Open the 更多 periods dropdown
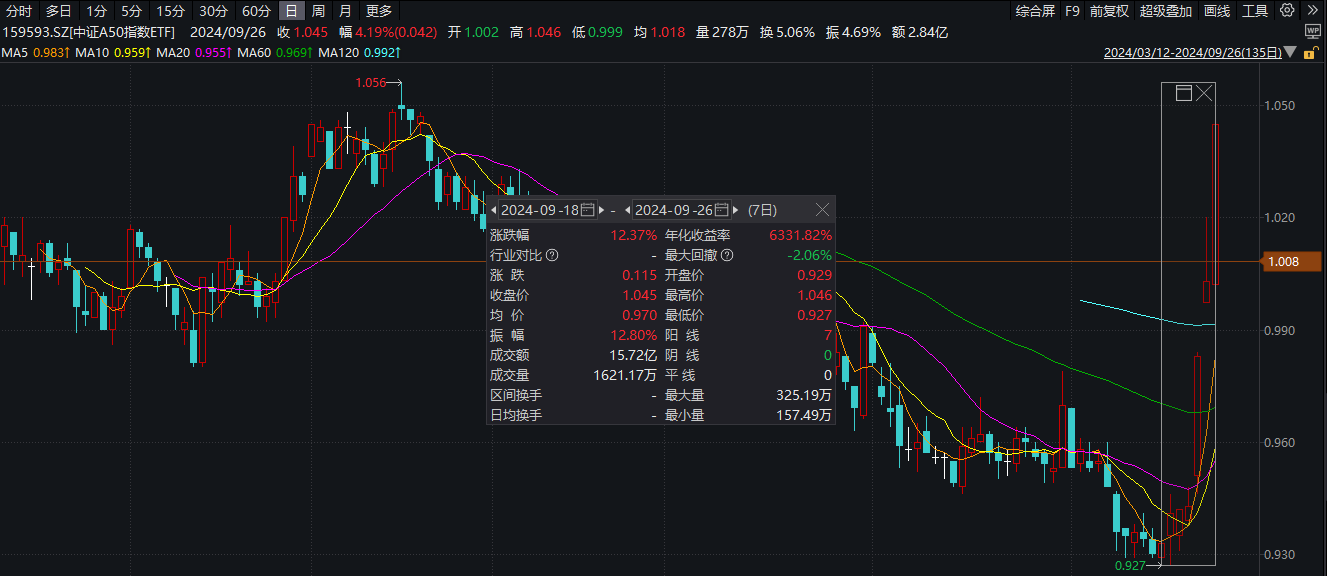Screen dimensions: 1327x576 pyautogui.click(x=379, y=11)
